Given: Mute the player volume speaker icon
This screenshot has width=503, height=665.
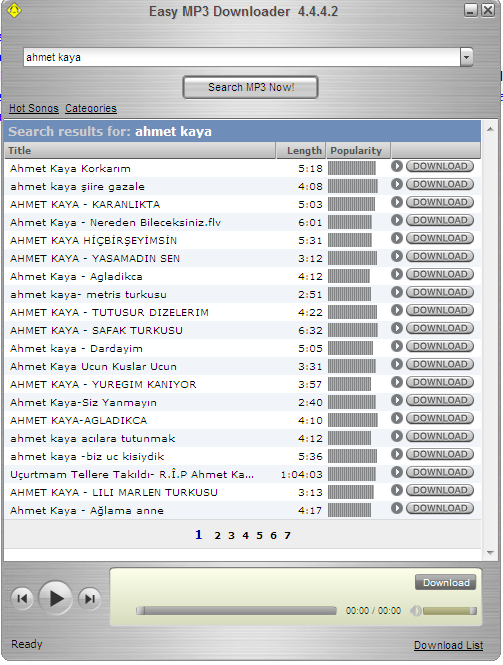Looking at the screenshot, I should click(416, 611).
